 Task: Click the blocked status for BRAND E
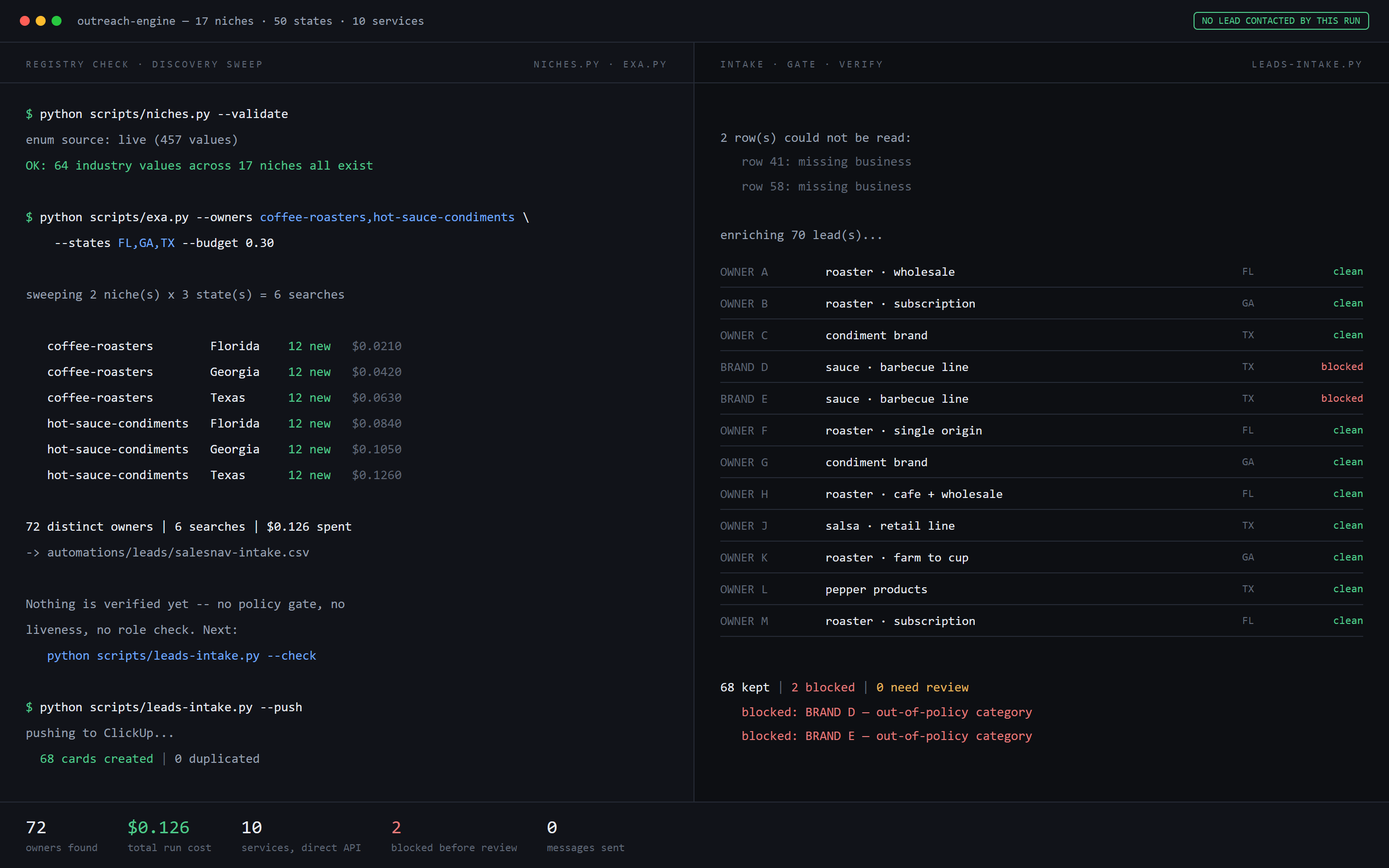[1341, 398]
